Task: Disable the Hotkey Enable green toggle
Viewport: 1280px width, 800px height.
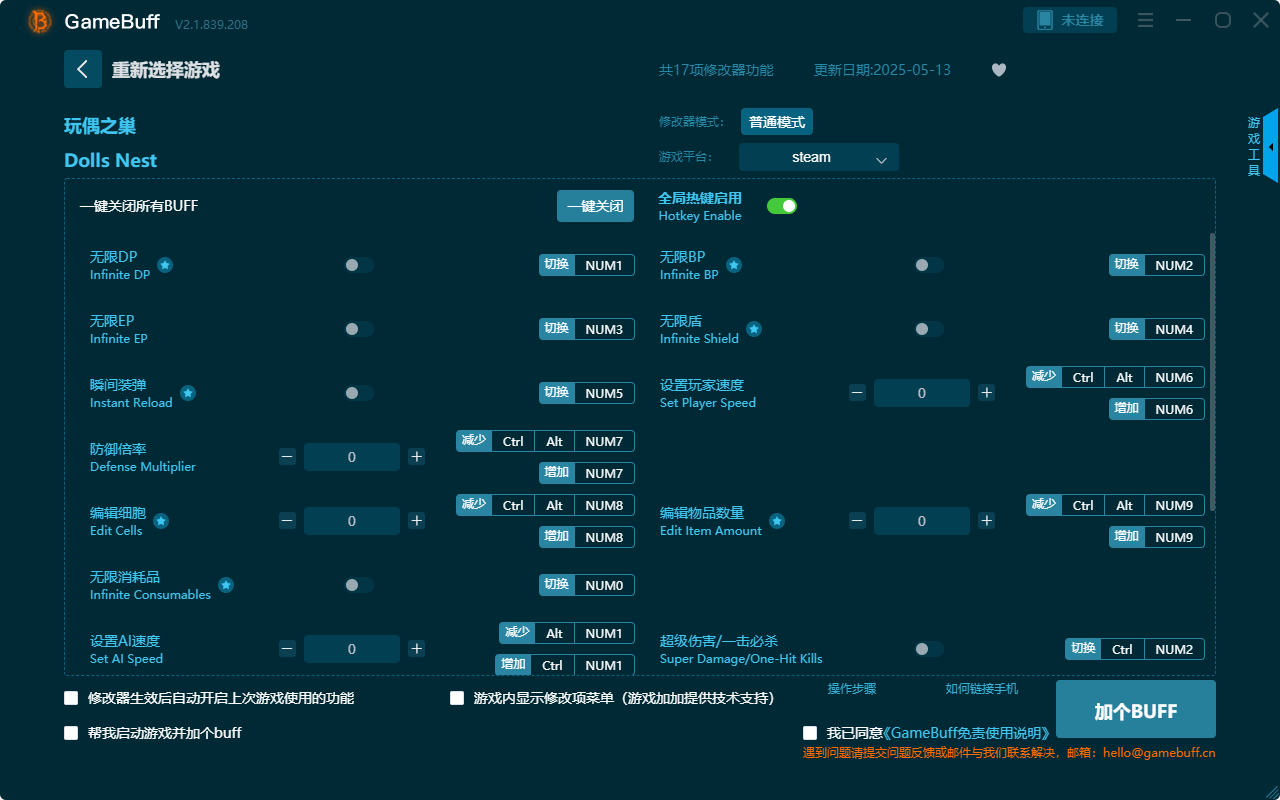Action: [781, 205]
